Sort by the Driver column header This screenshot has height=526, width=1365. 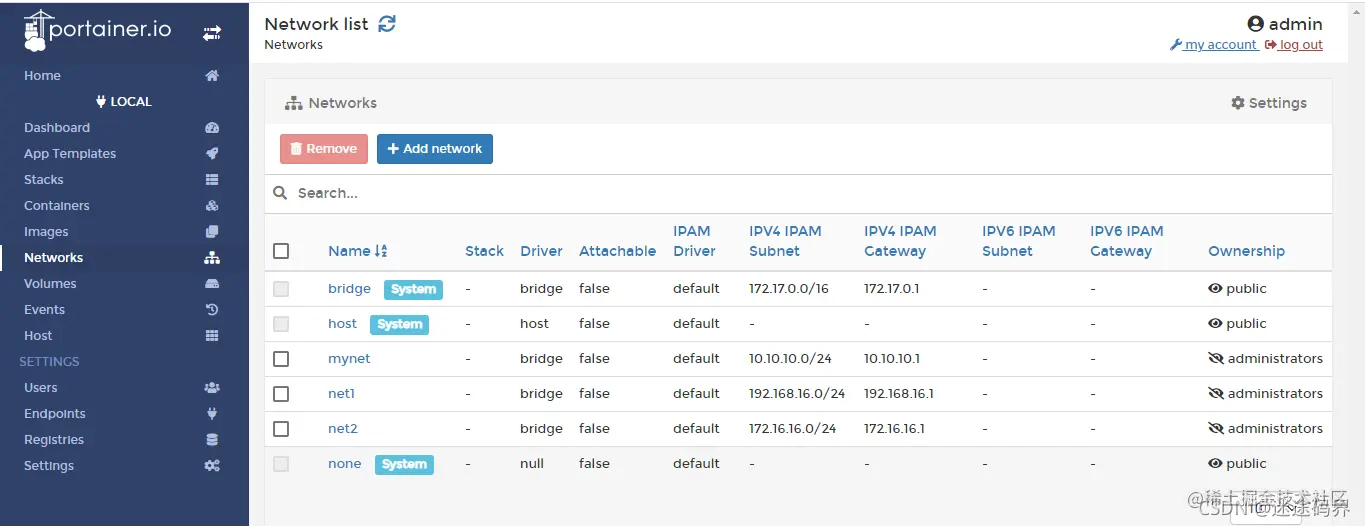[x=541, y=251]
